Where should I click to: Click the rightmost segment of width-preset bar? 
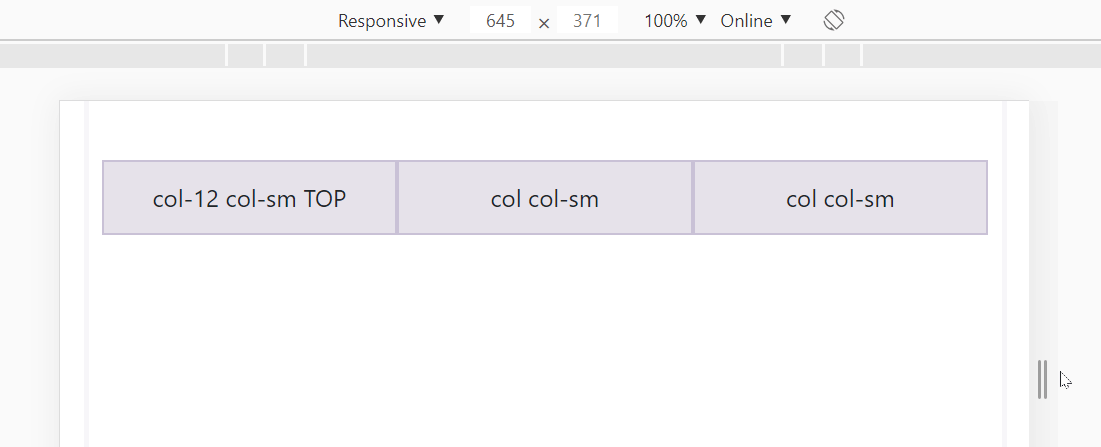tap(982, 55)
